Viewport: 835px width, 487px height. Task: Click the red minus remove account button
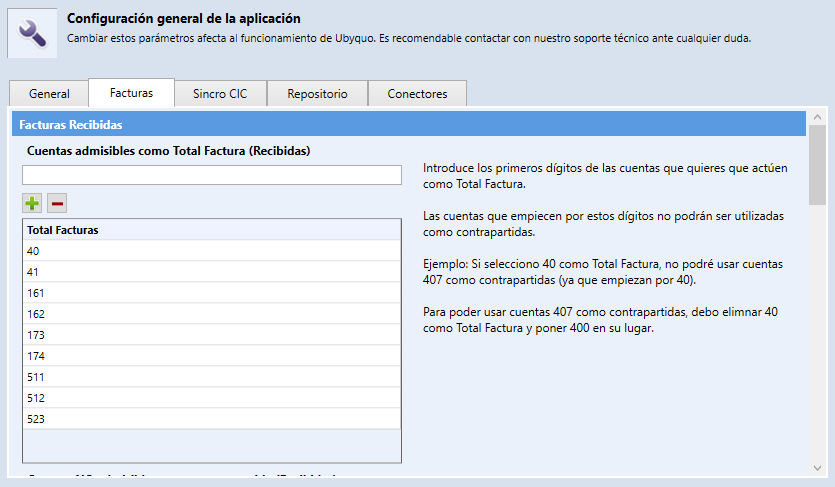tap(57, 203)
